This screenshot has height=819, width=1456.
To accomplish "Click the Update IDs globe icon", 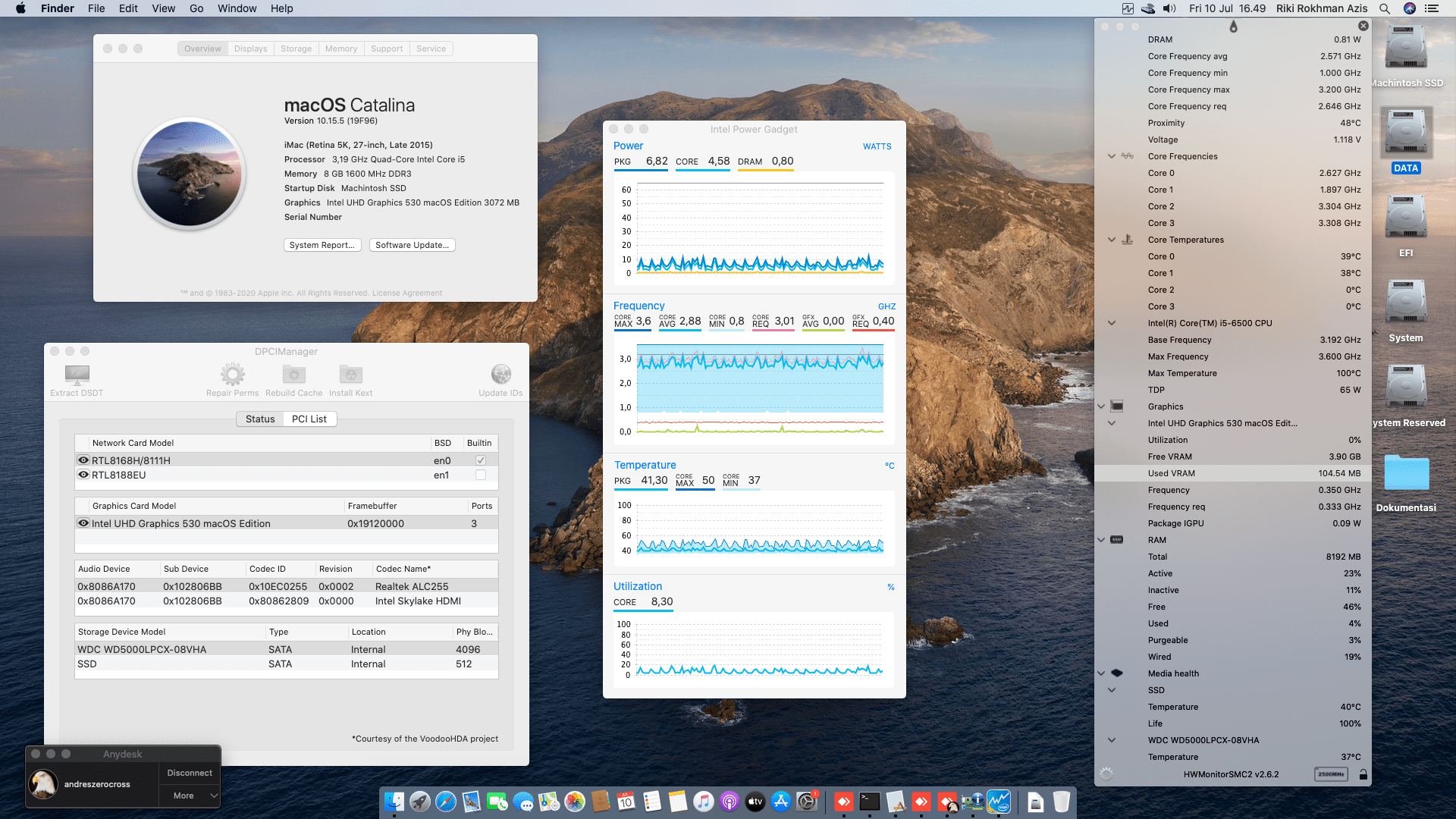I will point(500,375).
